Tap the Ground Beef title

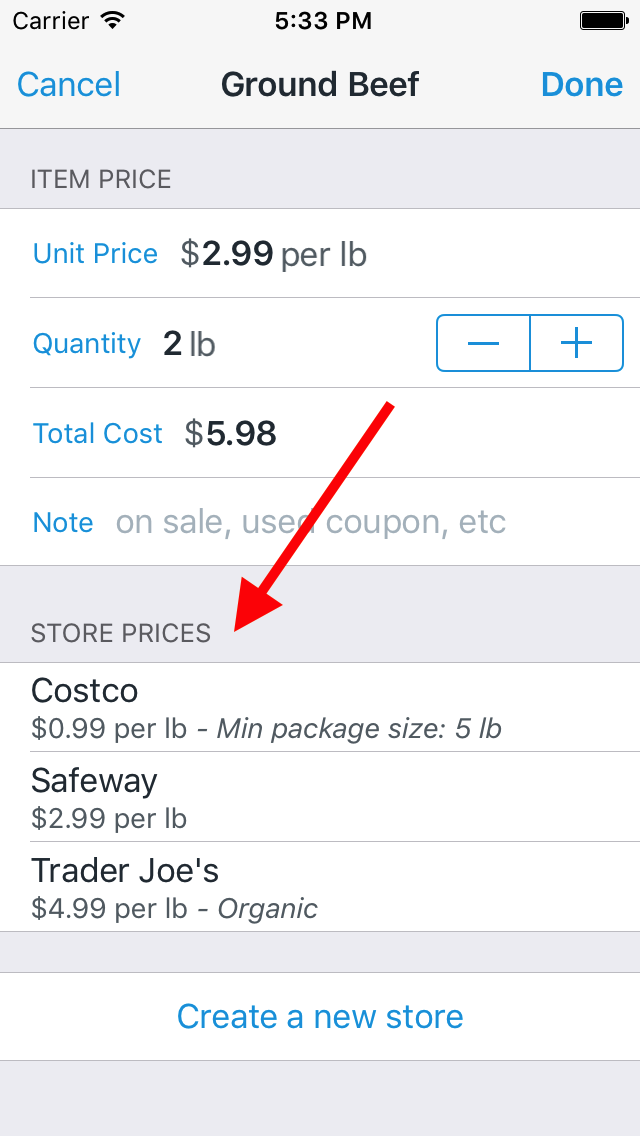(320, 85)
